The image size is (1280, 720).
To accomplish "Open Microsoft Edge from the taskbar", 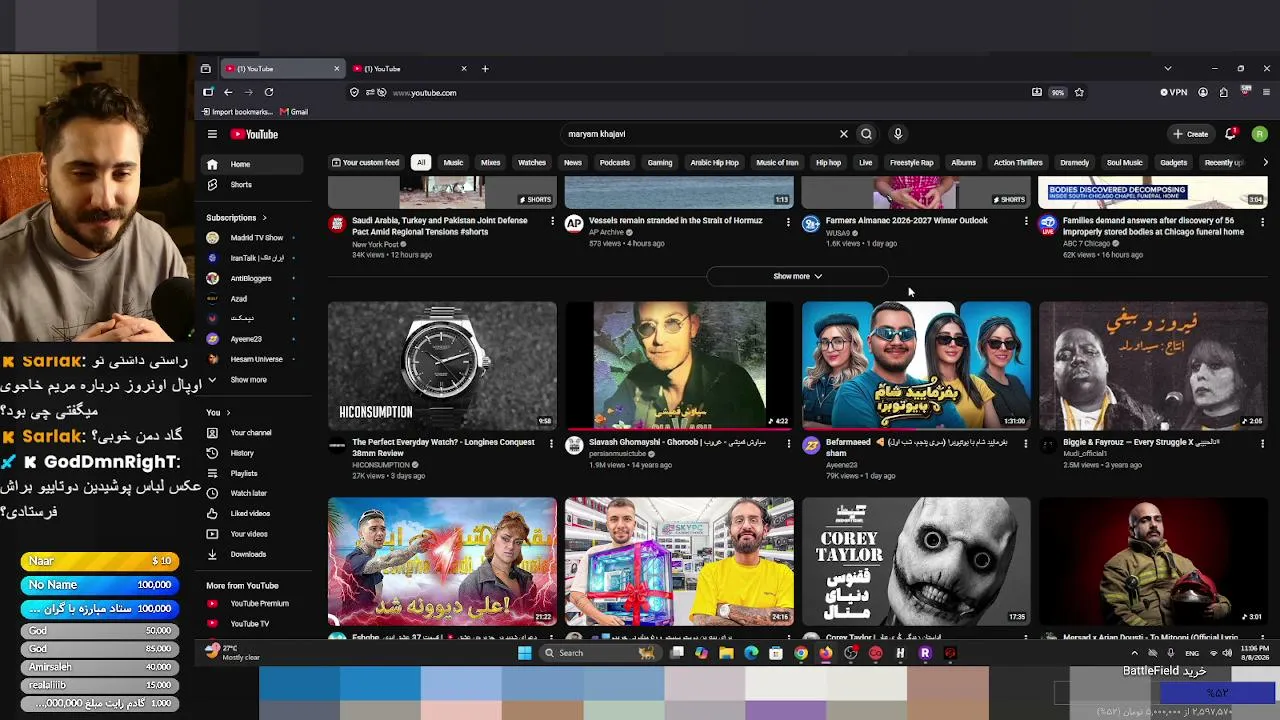I will (x=751, y=653).
